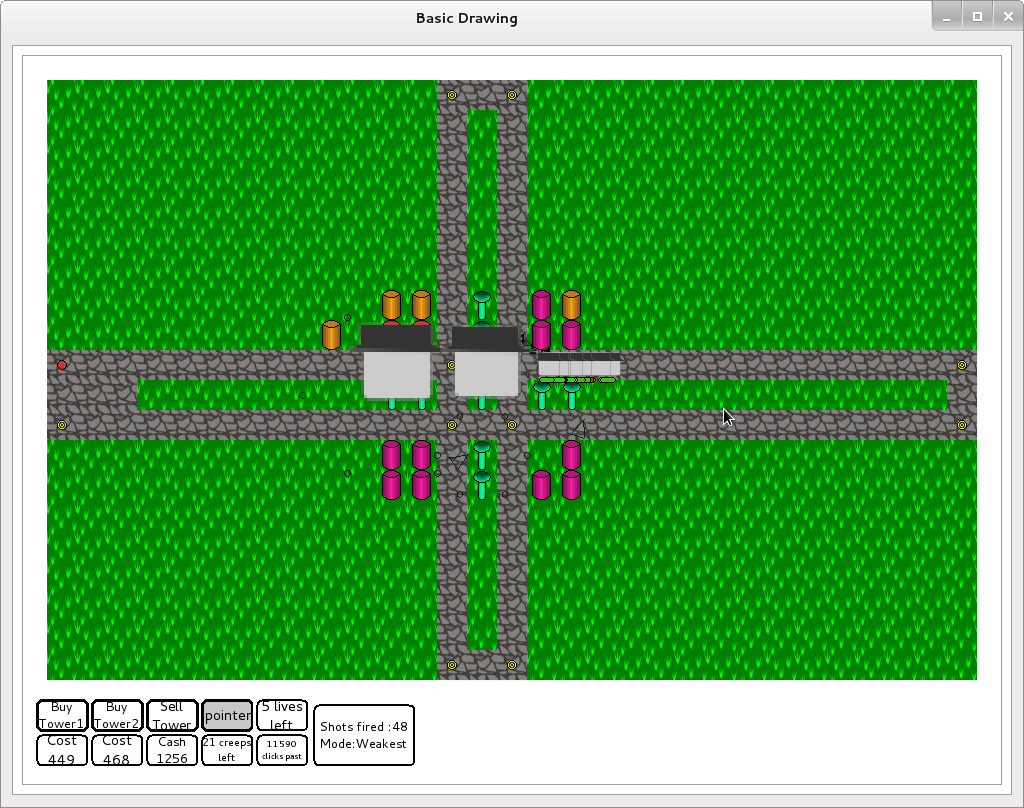Select the teal tower above the horizontal road in the centre strip
The width and height of the screenshot is (1024, 808).
pos(481,306)
